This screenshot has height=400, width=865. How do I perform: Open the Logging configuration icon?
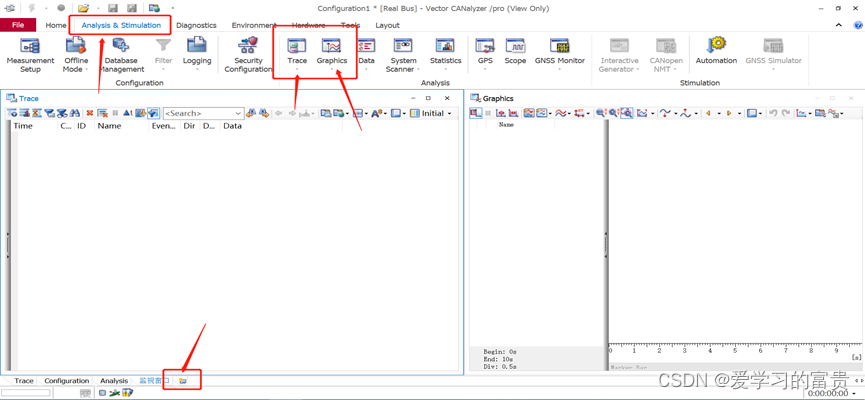(196, 45)
